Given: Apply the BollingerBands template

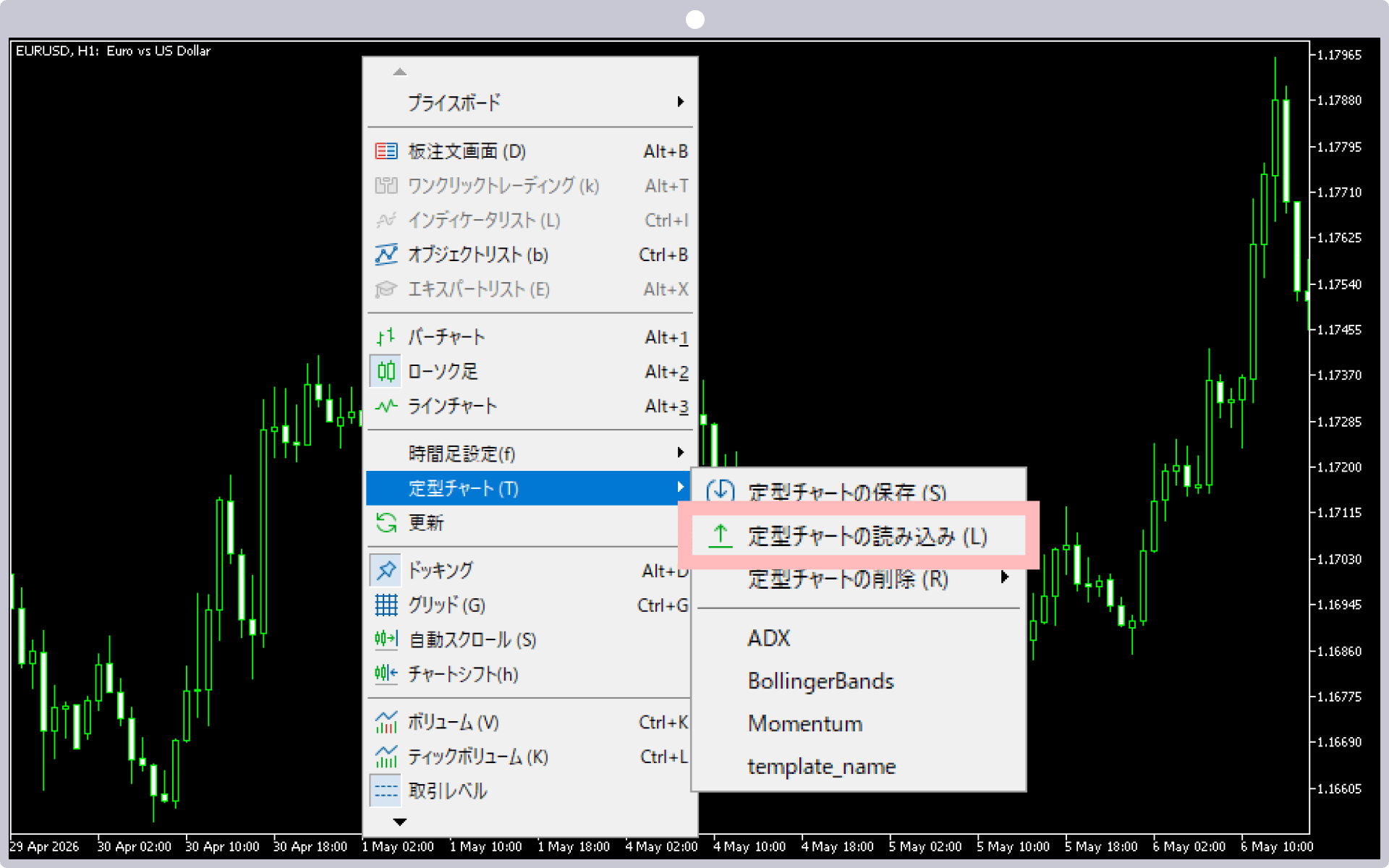Looking at the screenshot, I should click(858, 681).
